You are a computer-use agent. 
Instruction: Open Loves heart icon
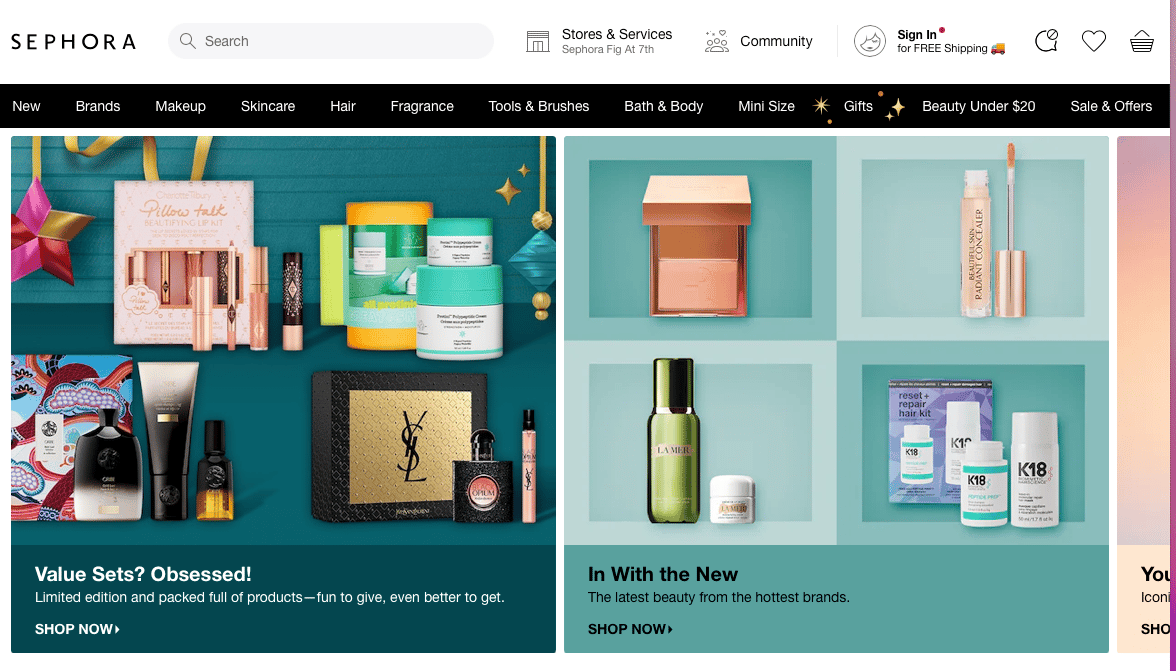coord(1094,40)
